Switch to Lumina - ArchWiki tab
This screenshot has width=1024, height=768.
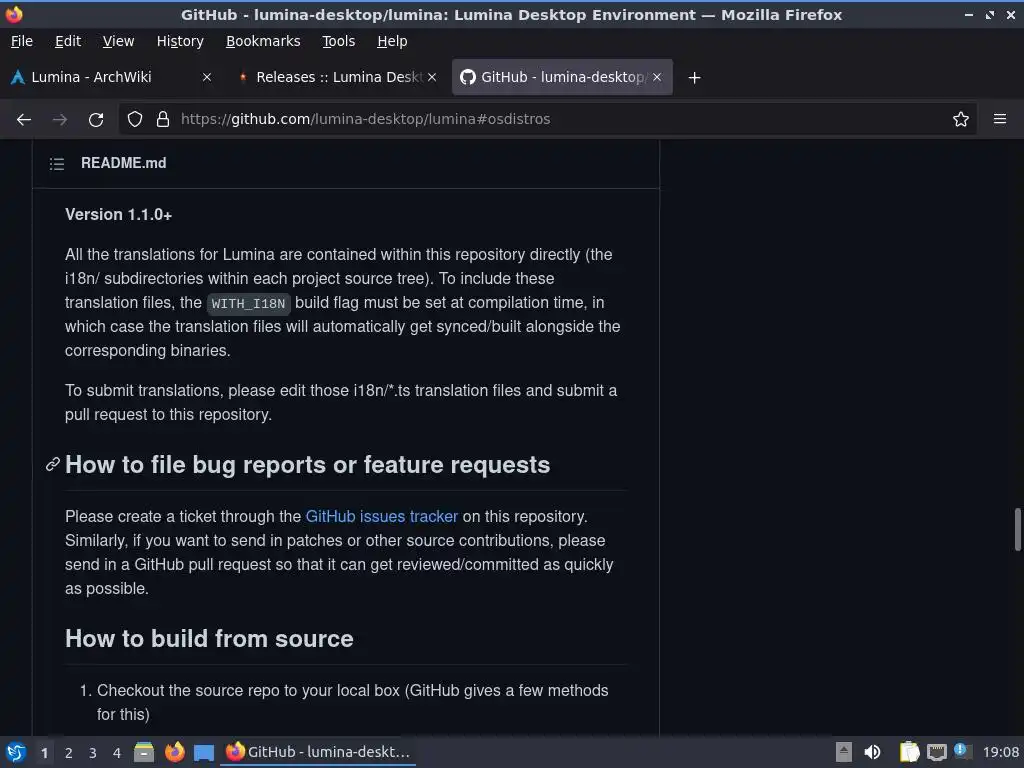click(111, 77)
